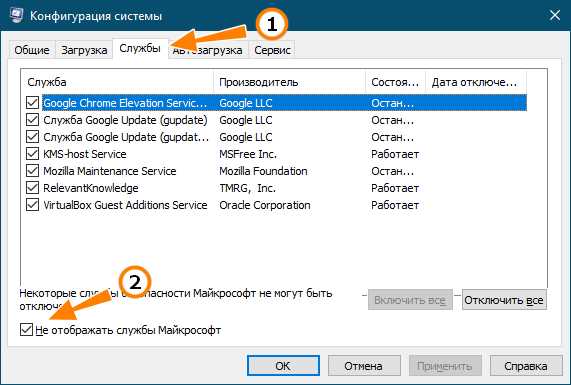Toggle checkbox for the truncated Google Update (gupdat…) row
Viewport: 571px width, 385px height.
tap(32, 137)
